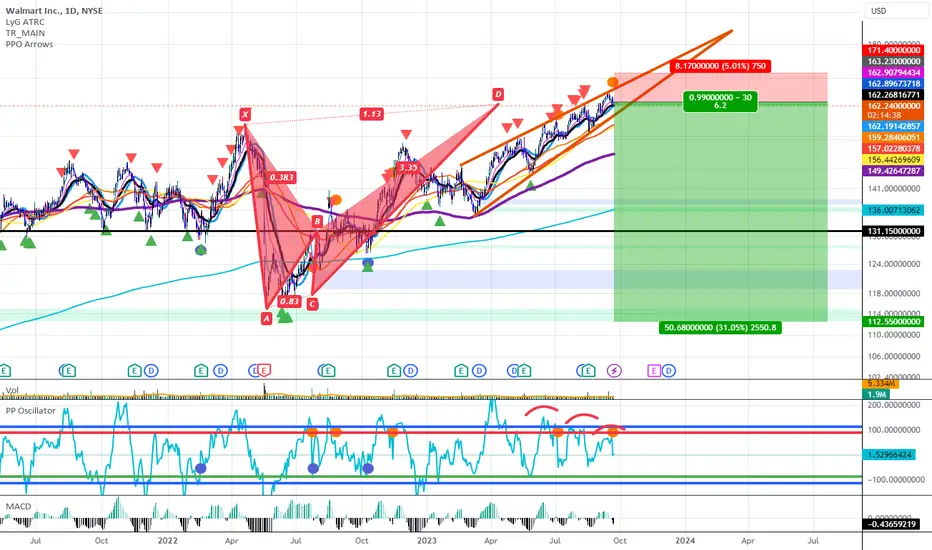Select the PP Oscillator pane legend
This screenshot has height=550, width=932.
[x=30, y=411]
